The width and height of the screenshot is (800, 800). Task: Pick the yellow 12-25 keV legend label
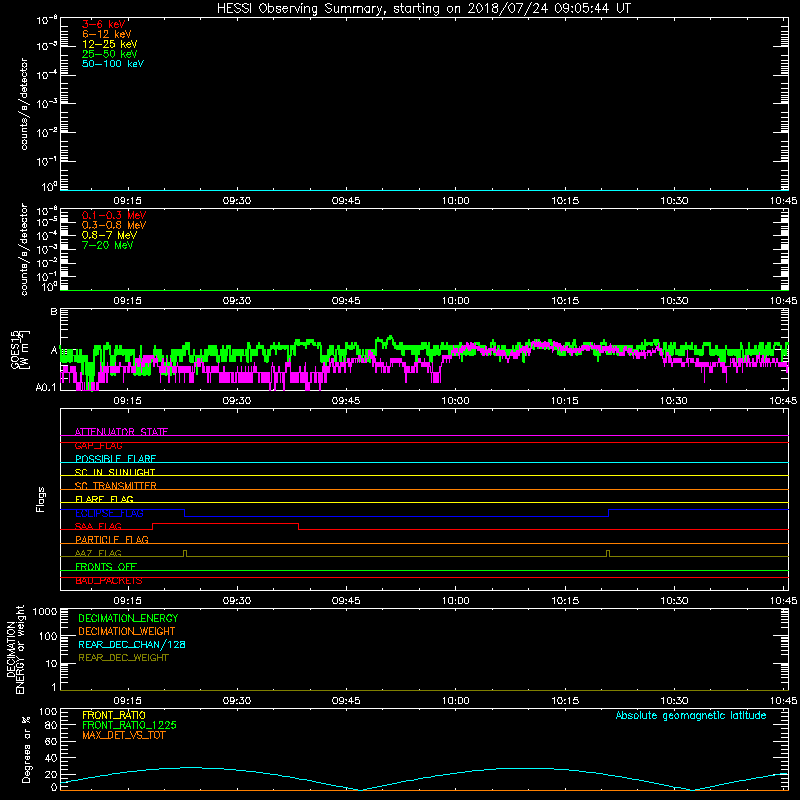point(110,44)
